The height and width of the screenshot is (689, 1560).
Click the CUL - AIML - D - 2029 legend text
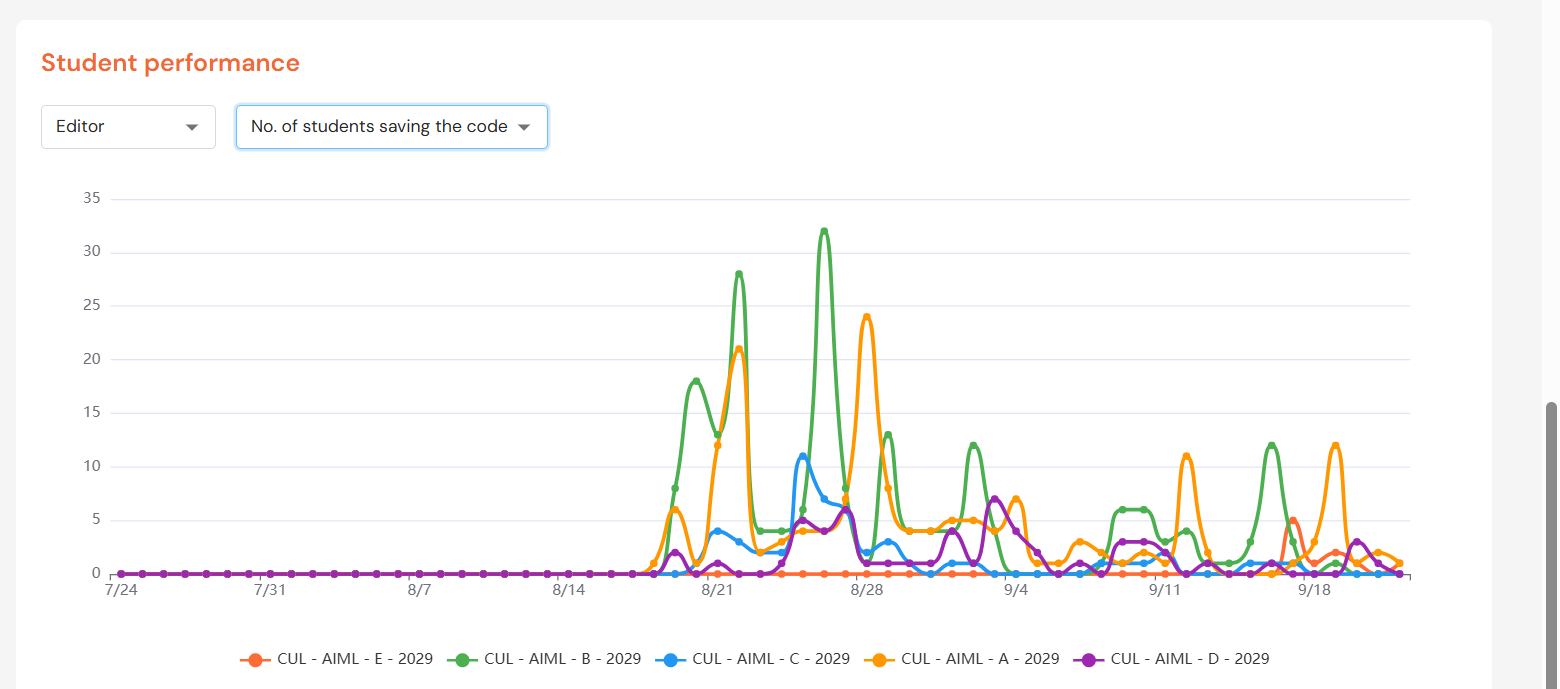point(1189,659)
